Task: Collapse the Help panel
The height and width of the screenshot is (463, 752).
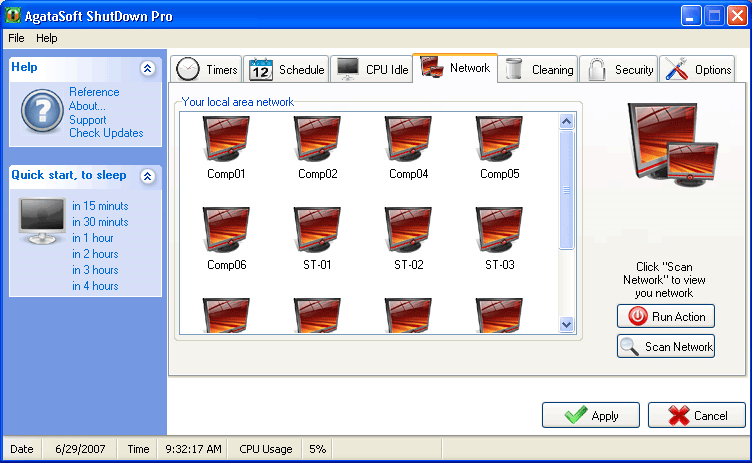Action: coord(148,68)
